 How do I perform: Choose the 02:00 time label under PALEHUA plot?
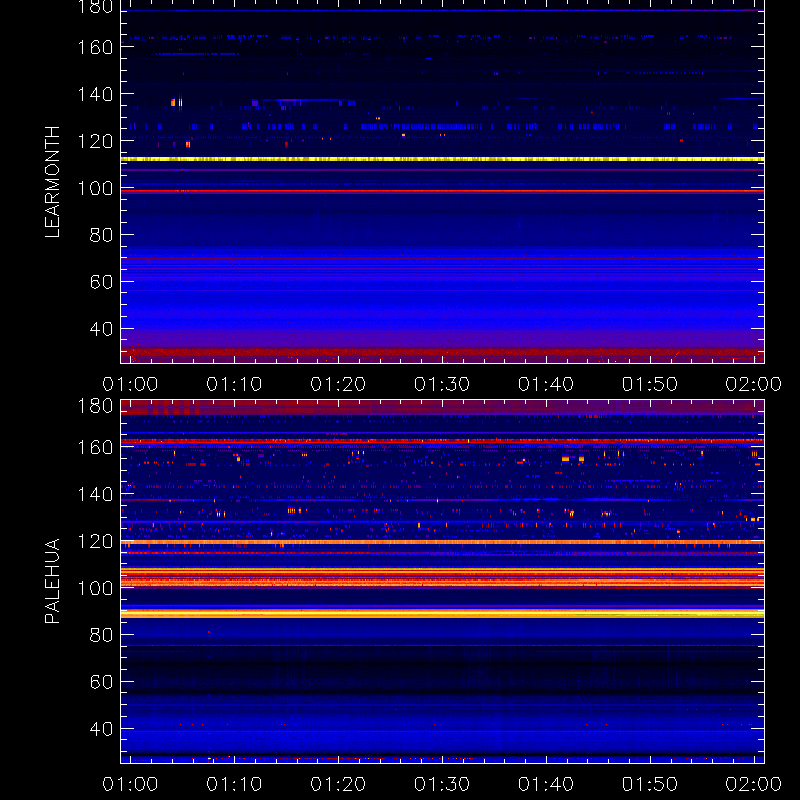click(754, 784)
